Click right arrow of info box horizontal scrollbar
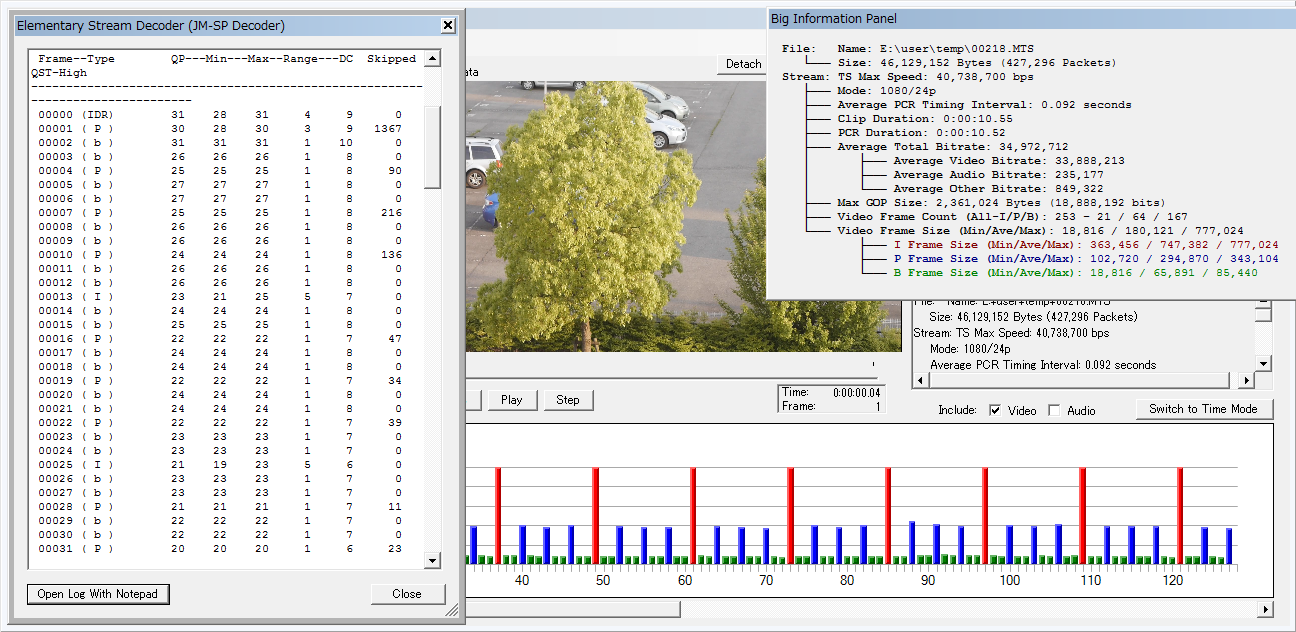The height and width of the screenshot is (632, 1296). [1245, 381]
